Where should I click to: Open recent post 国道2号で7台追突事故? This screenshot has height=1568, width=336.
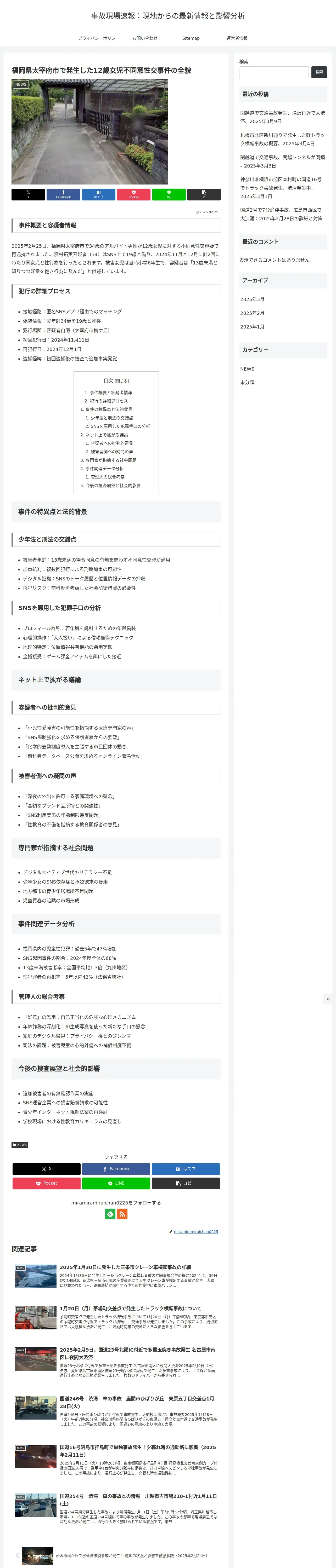(282, 214)
